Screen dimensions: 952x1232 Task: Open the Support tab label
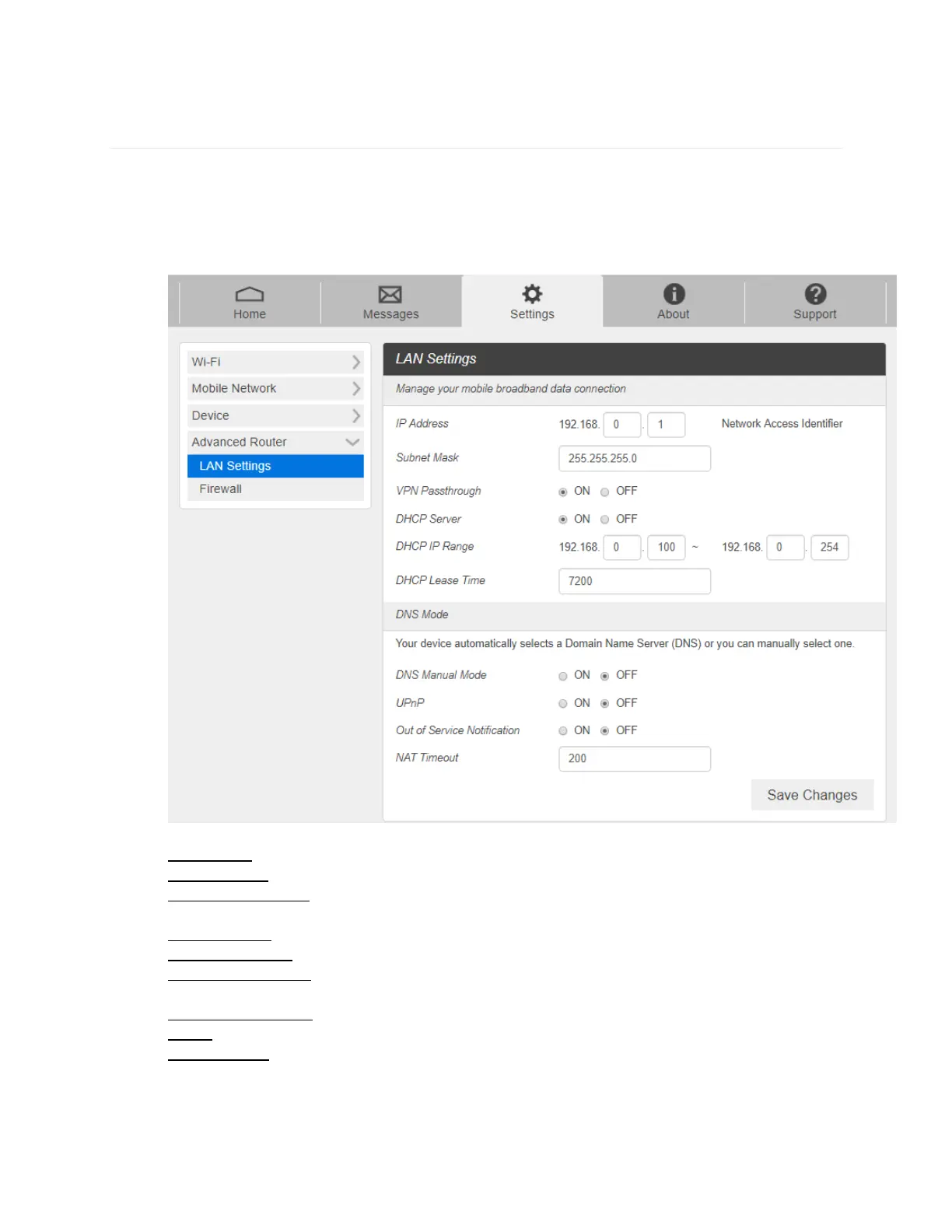pos(815,314)
